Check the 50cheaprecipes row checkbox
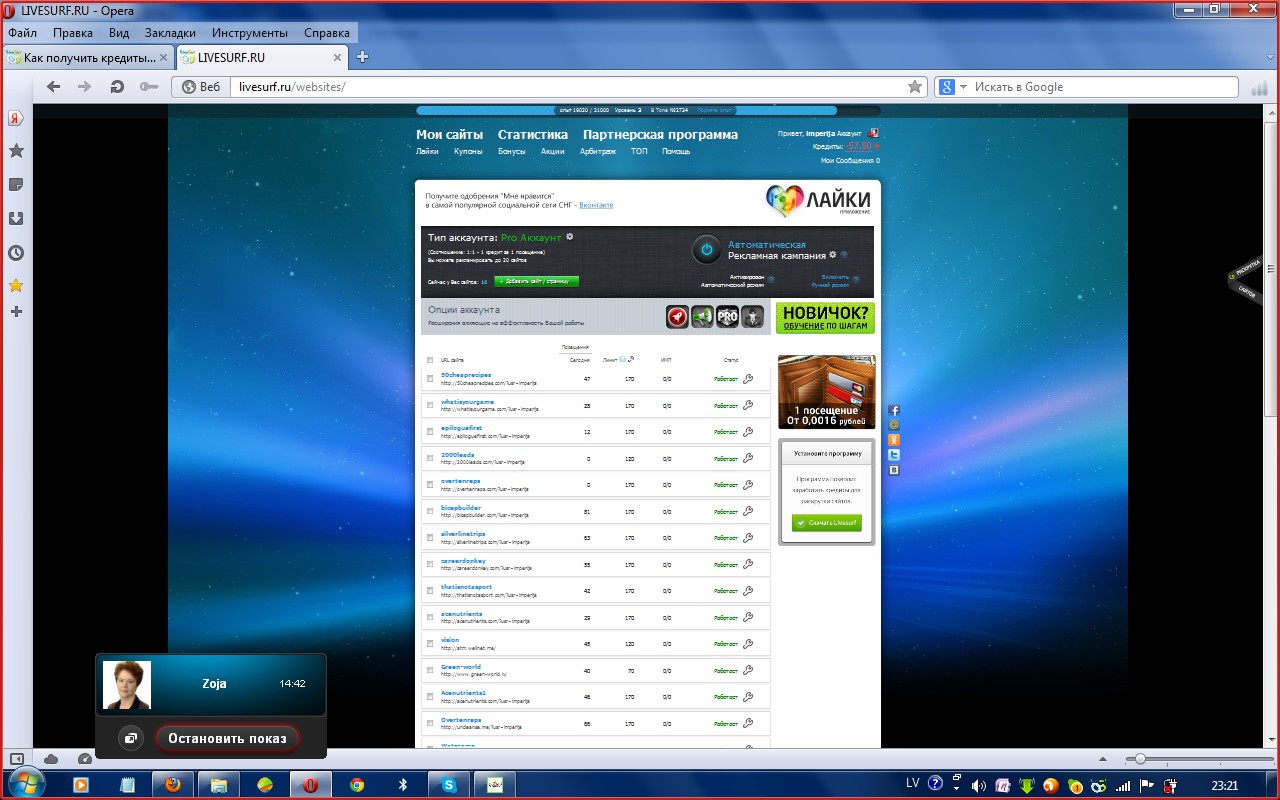 (430, 379)
